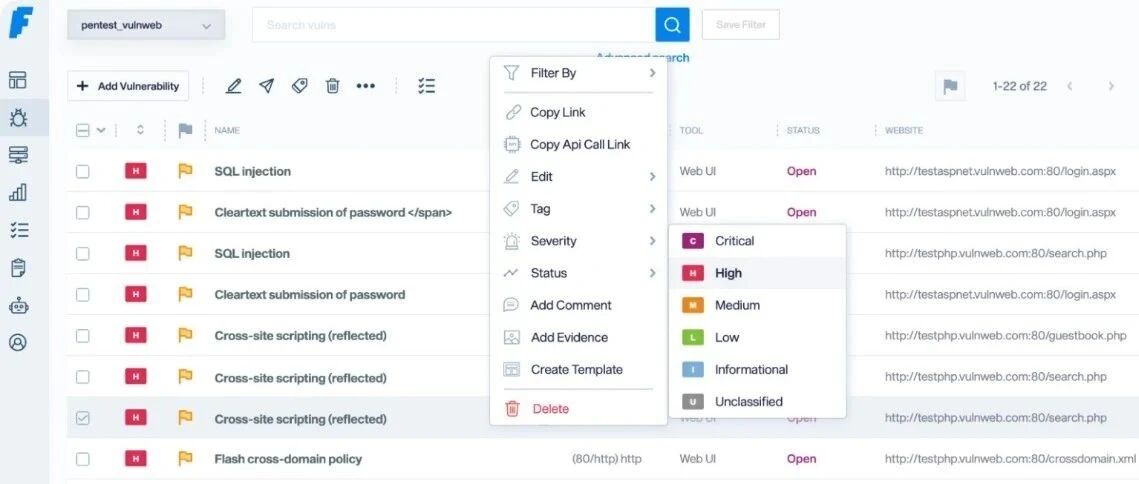Click the Add Vulnerability button
The width and height of the screenshot is (1139, 484).
point(128,86)
